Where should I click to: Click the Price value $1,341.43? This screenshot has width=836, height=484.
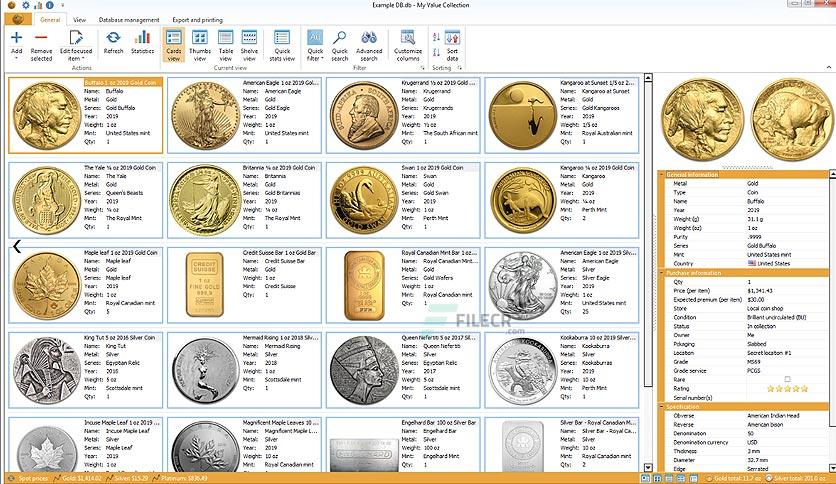760,291
